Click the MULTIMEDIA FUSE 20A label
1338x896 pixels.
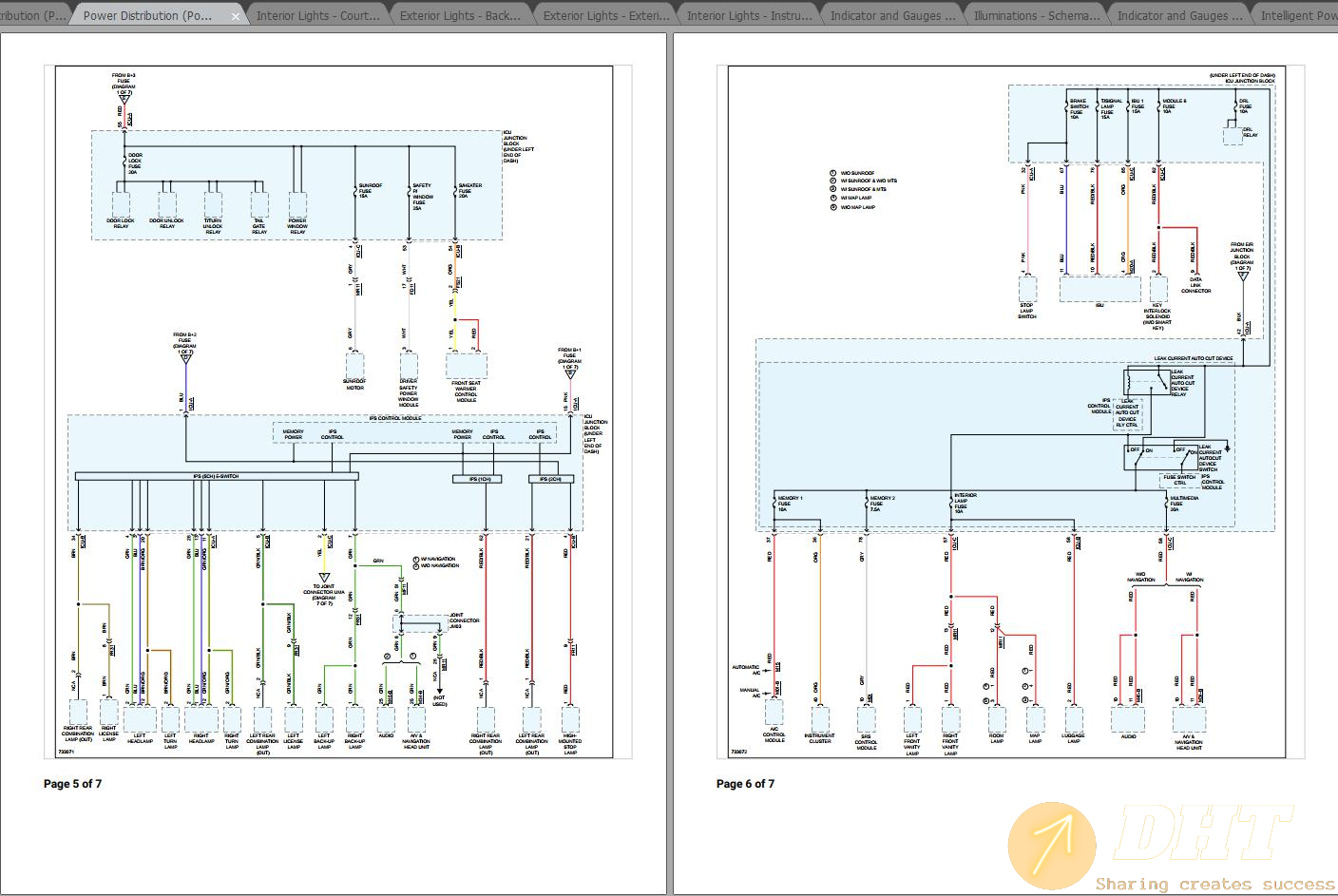[1183, 503]
